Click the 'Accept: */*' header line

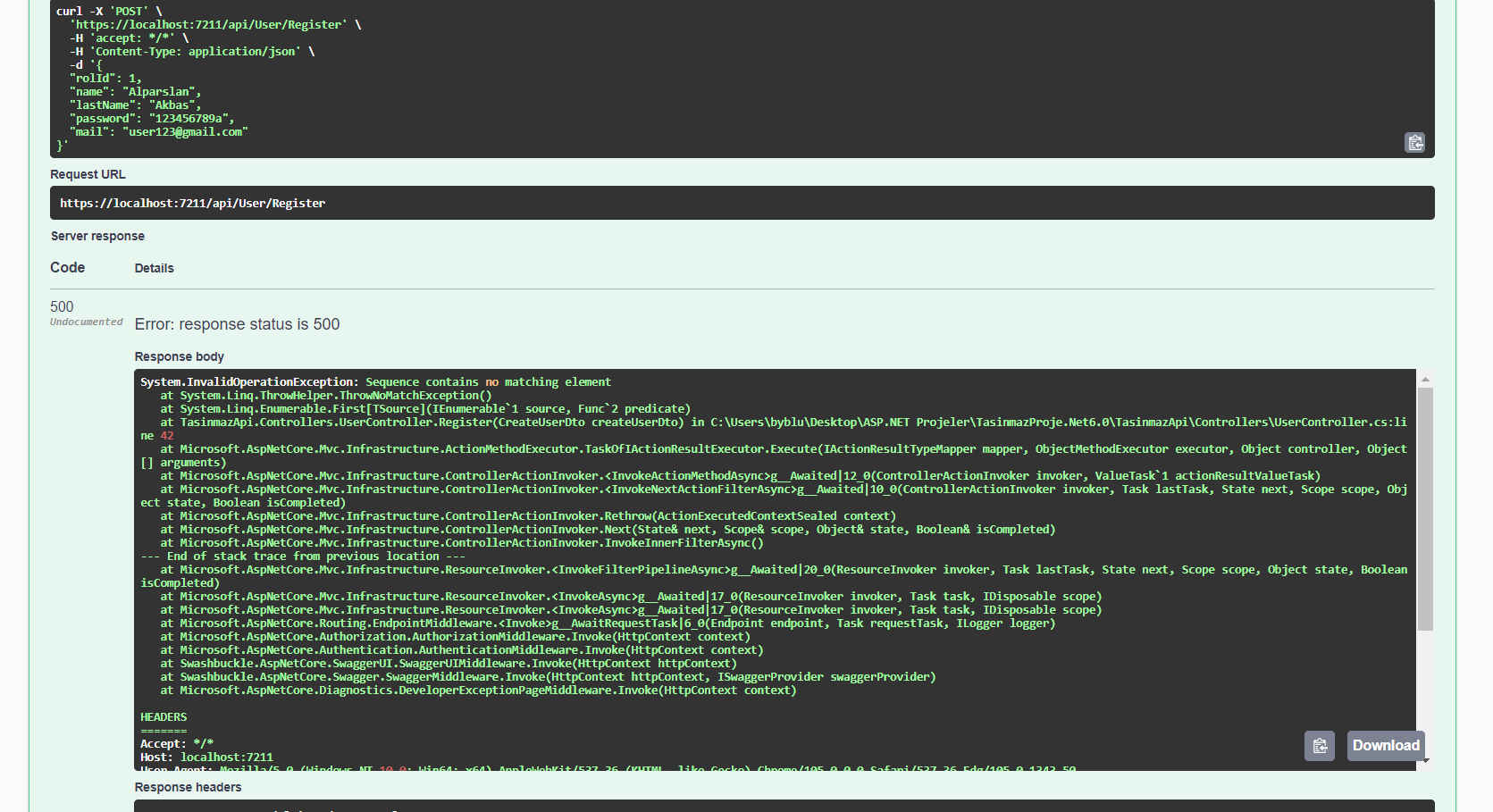[177, 743]
